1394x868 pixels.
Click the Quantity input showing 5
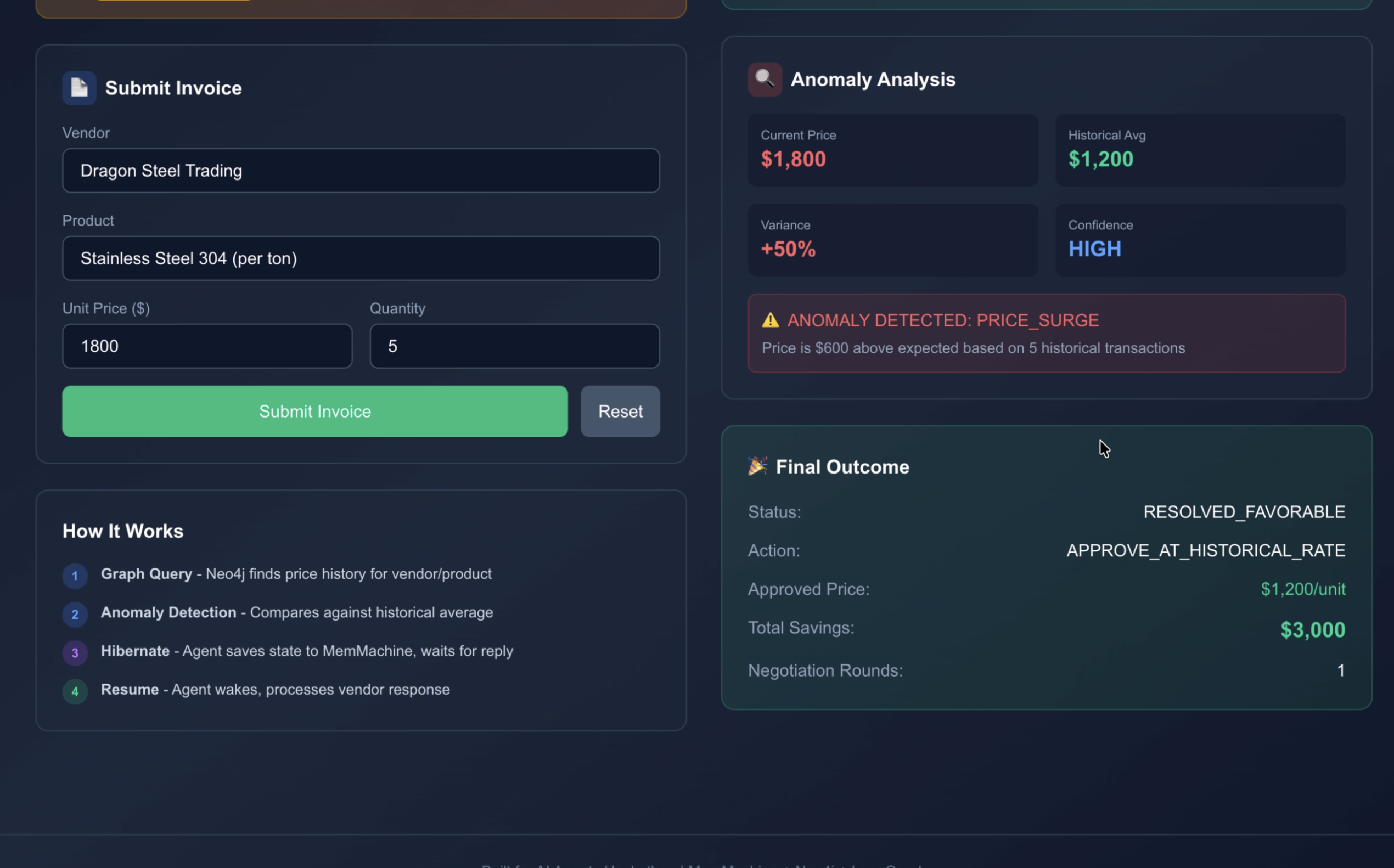[x=514, y=346]
